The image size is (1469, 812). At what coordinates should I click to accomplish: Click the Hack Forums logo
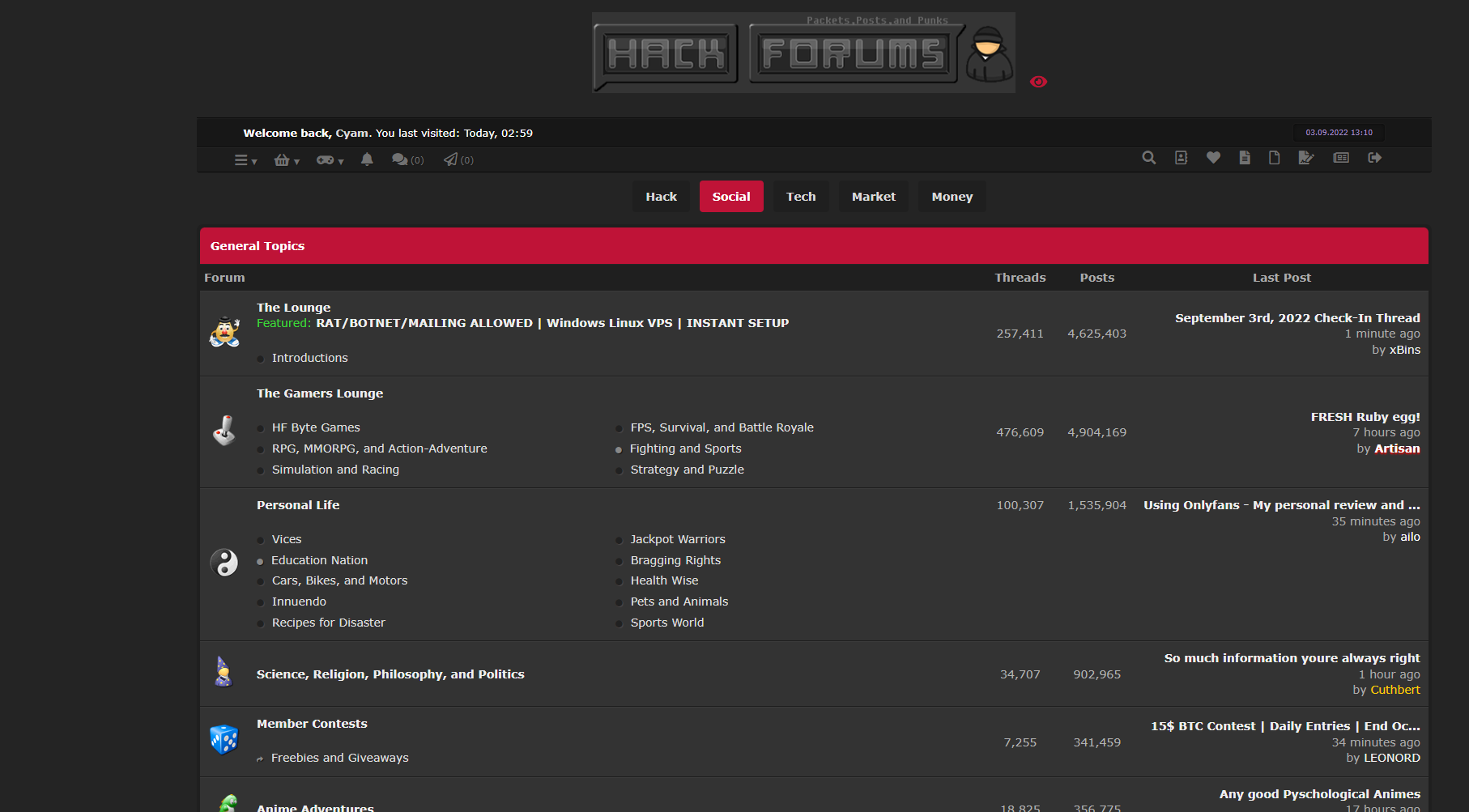pos(803,53)
